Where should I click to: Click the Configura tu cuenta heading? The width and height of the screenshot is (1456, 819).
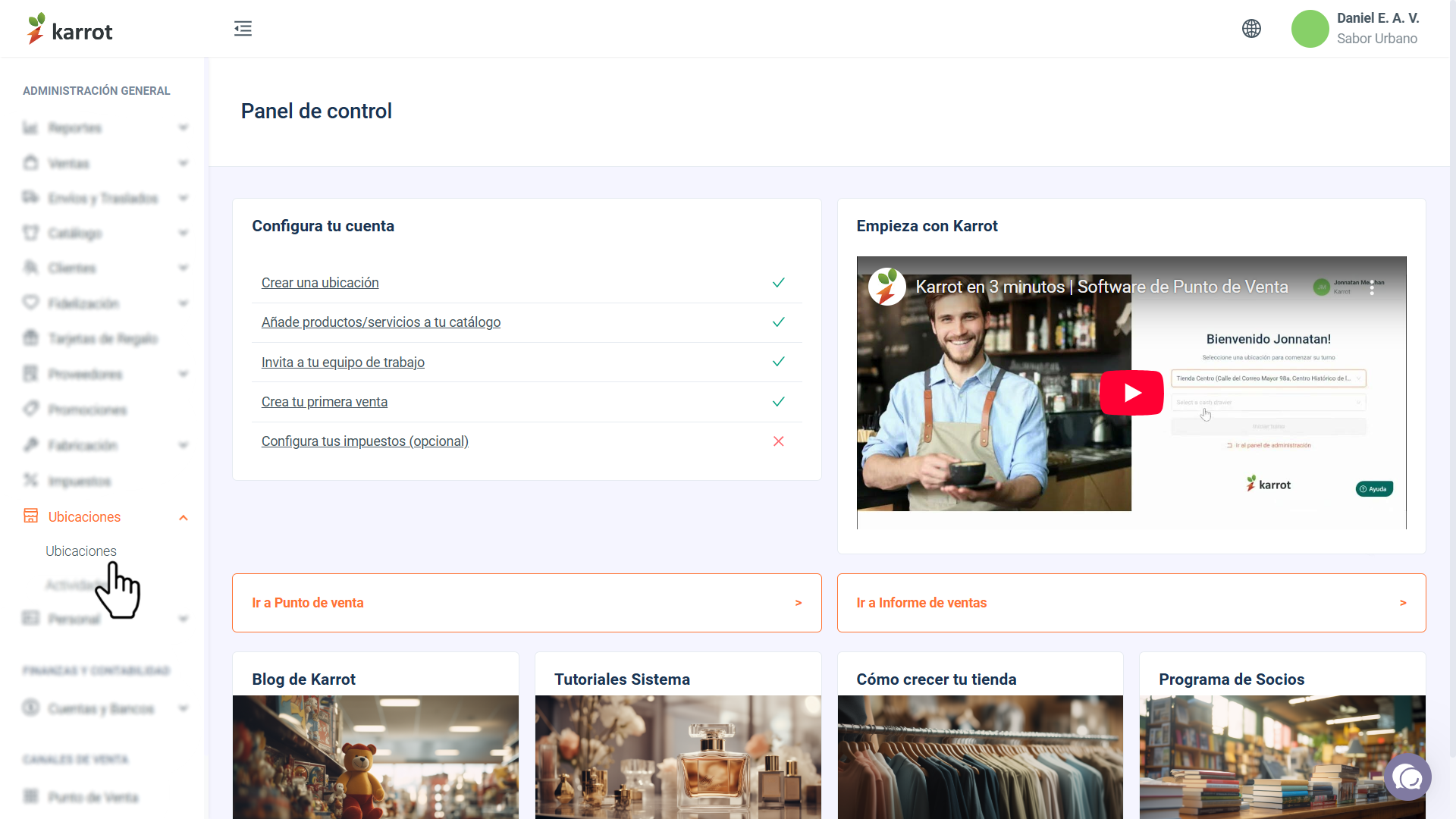click(323, 226)
